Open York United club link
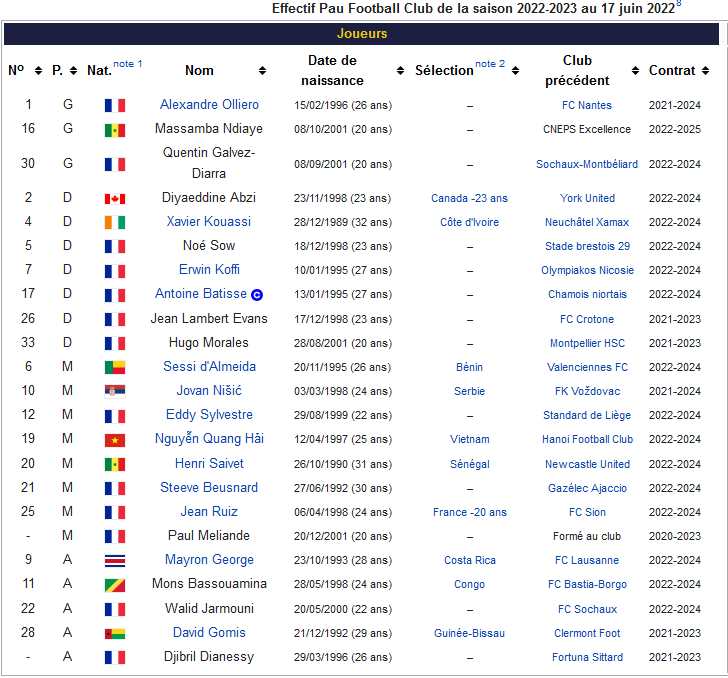 click(x=587, y=198)
